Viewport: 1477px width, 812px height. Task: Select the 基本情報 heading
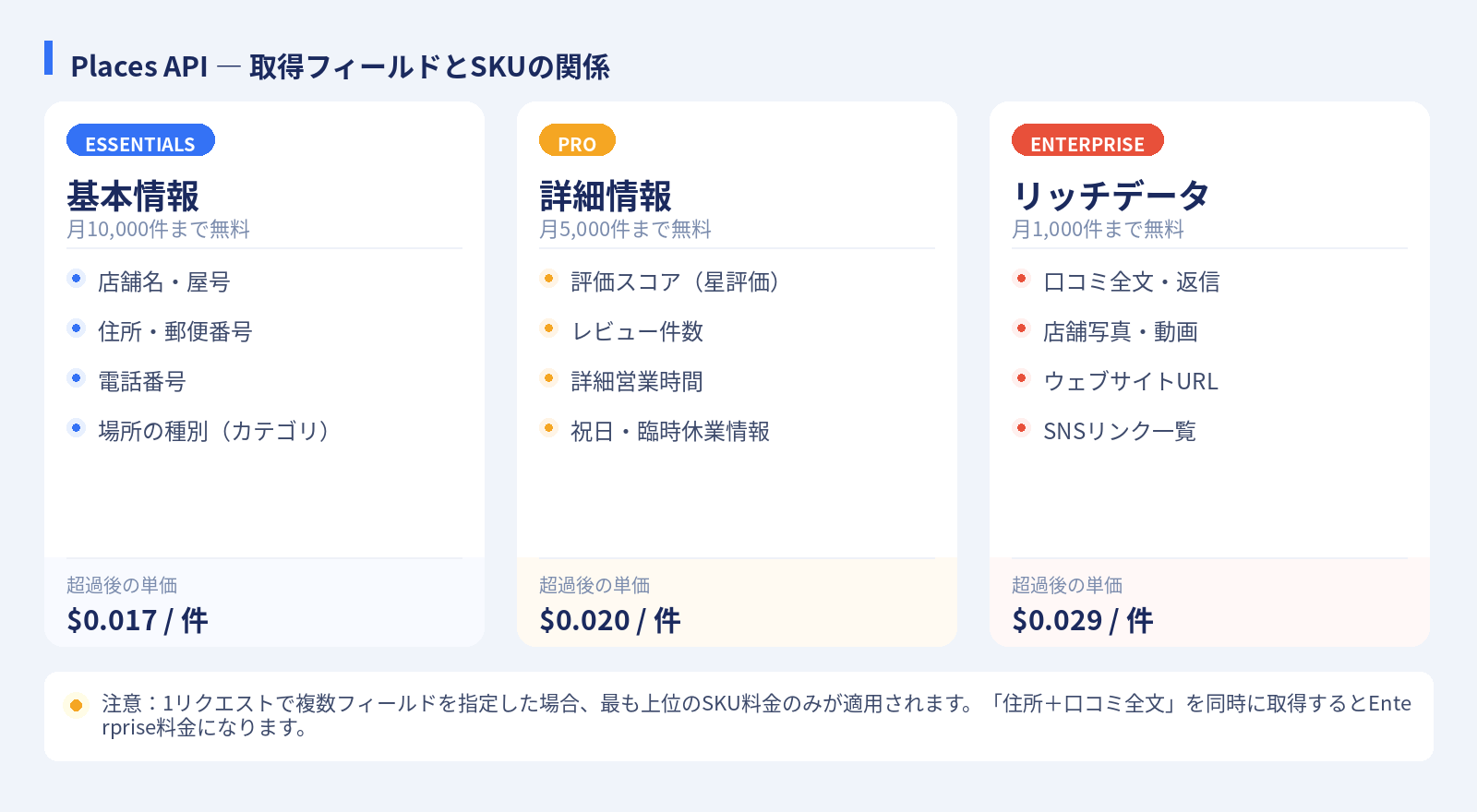tap(133, 197)
